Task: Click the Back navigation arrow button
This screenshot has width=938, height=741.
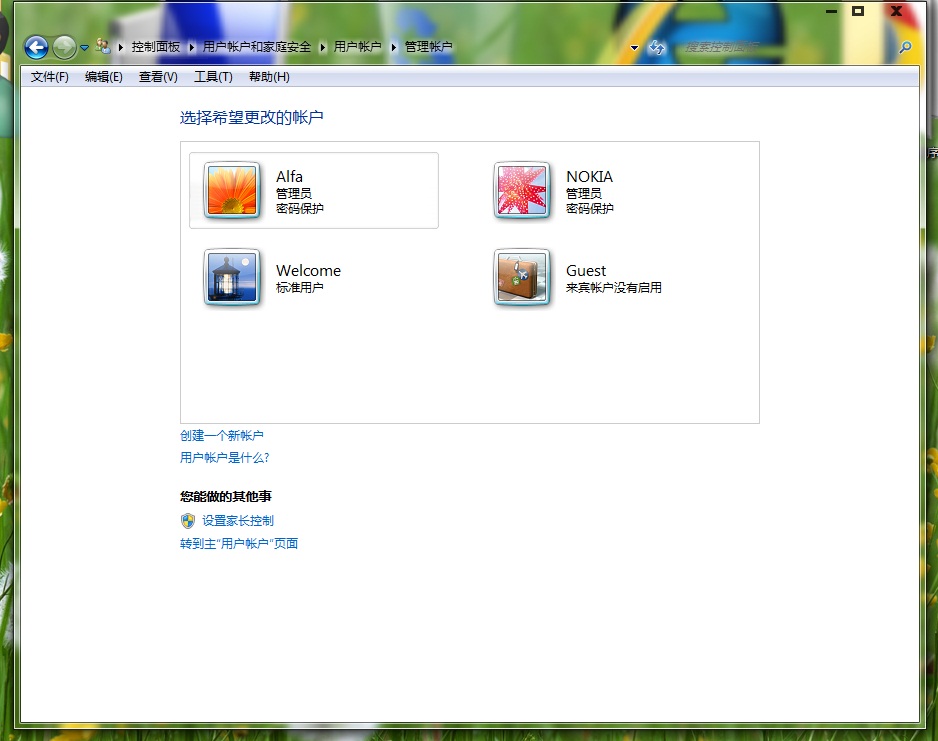Action: pos(36,47)
